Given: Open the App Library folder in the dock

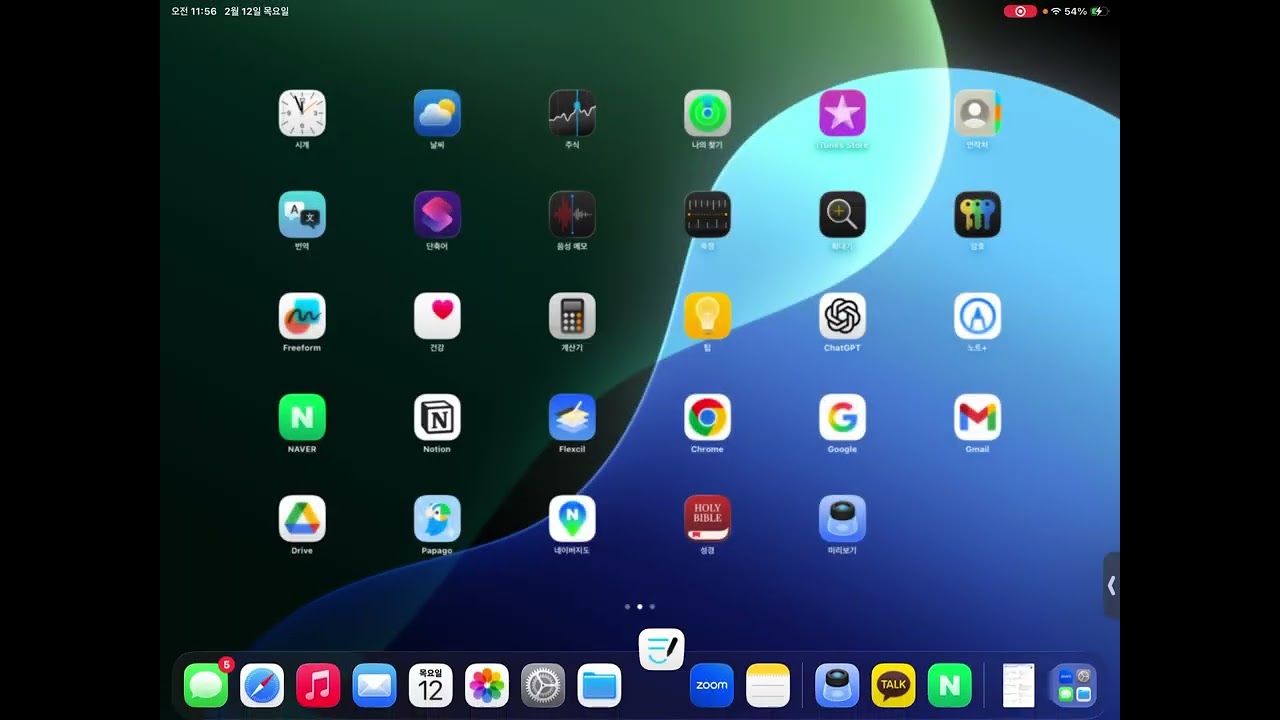Looking at the screenshot, I should pyautogui.click(x=1075, y=685).
